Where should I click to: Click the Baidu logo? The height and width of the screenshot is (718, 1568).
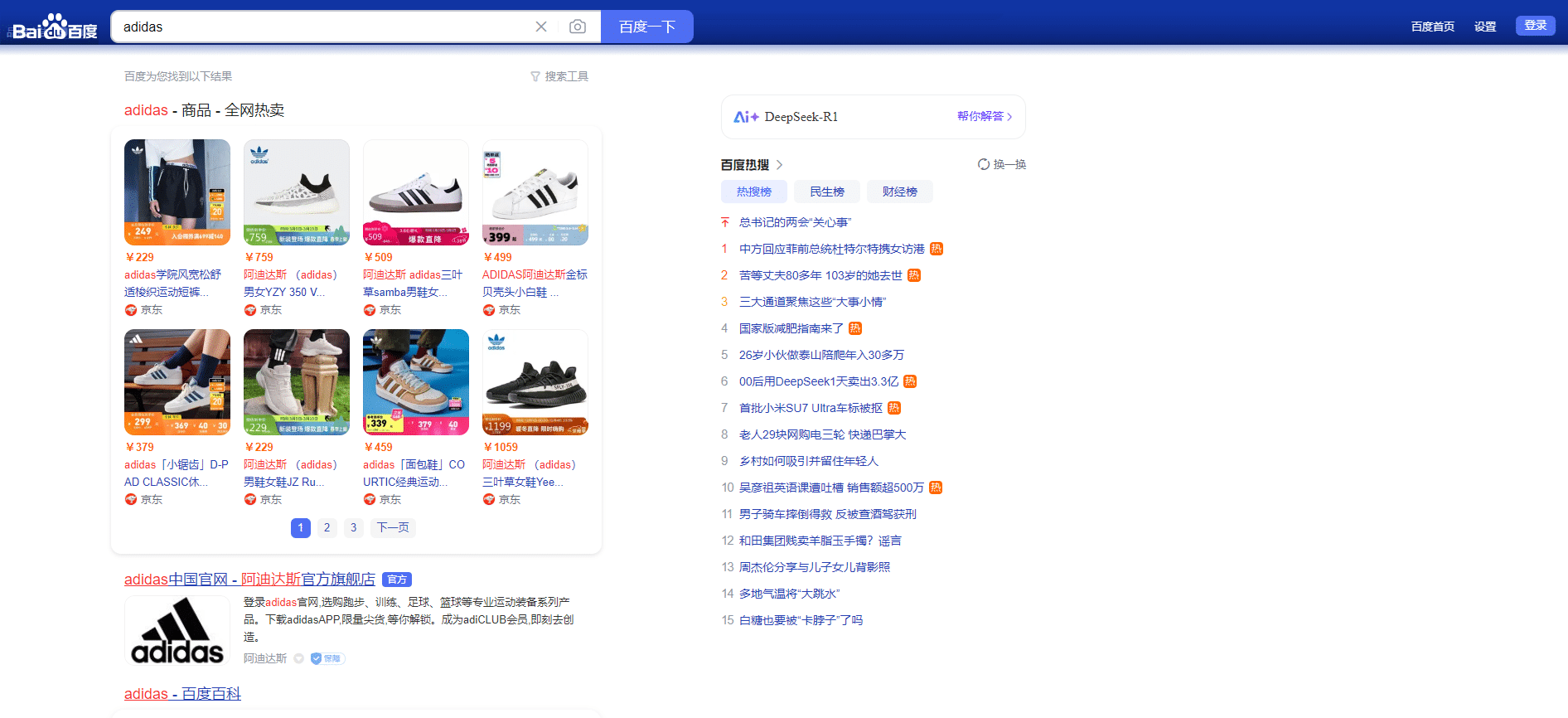tap(55, 27)
